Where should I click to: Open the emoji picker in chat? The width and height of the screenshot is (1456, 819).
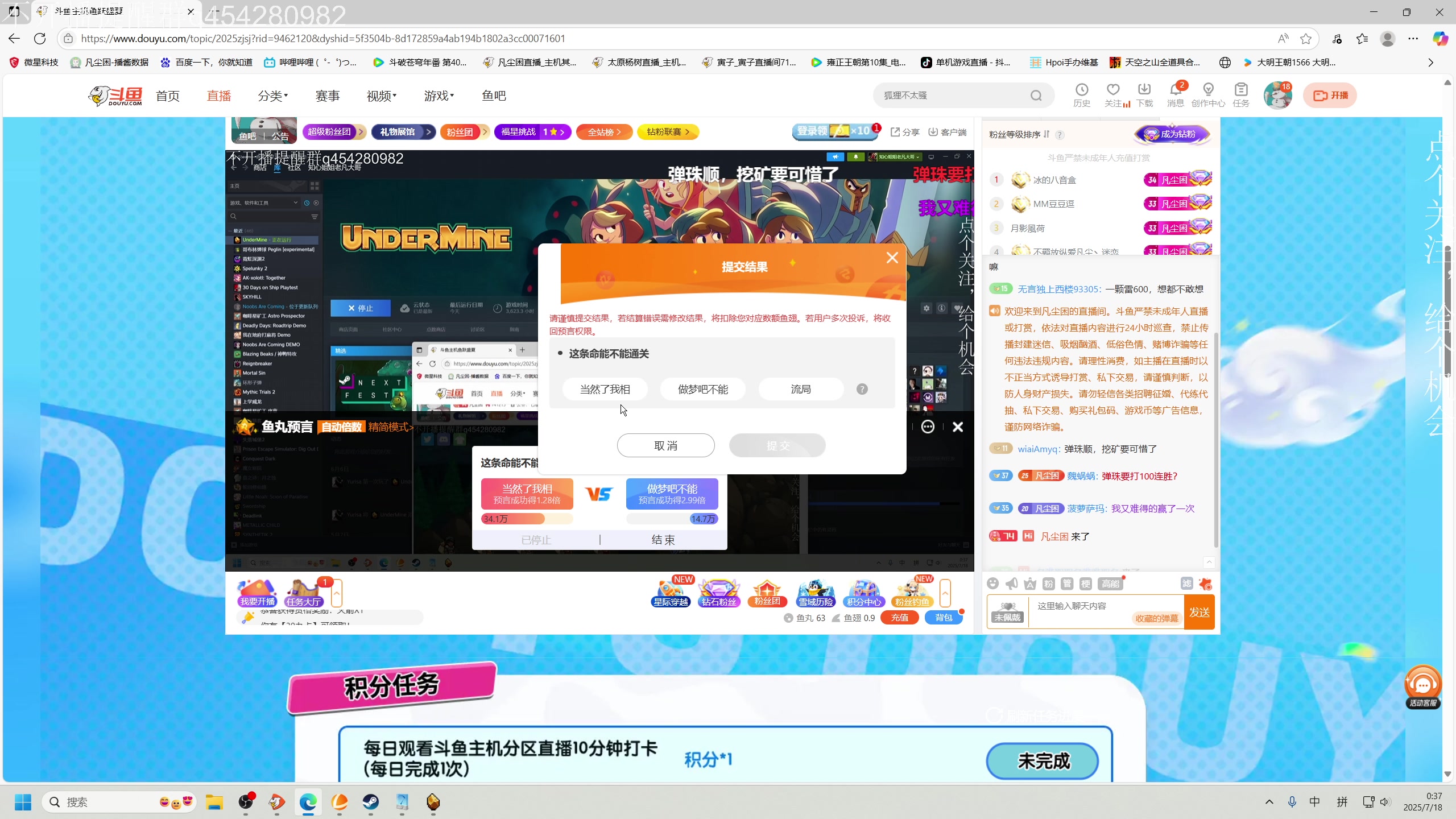point(993,583)
